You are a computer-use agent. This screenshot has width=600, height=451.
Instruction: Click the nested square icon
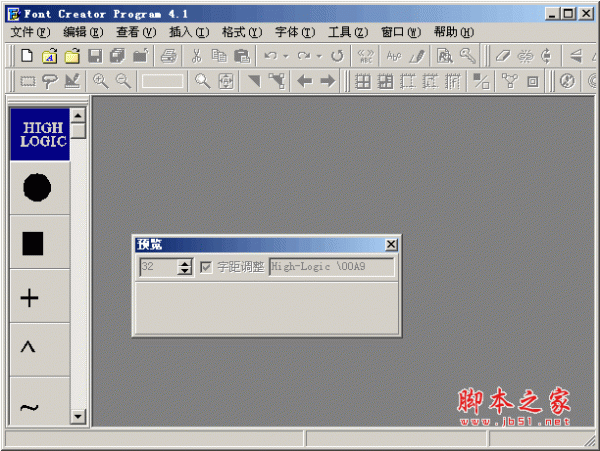click(x=533, y=81)
